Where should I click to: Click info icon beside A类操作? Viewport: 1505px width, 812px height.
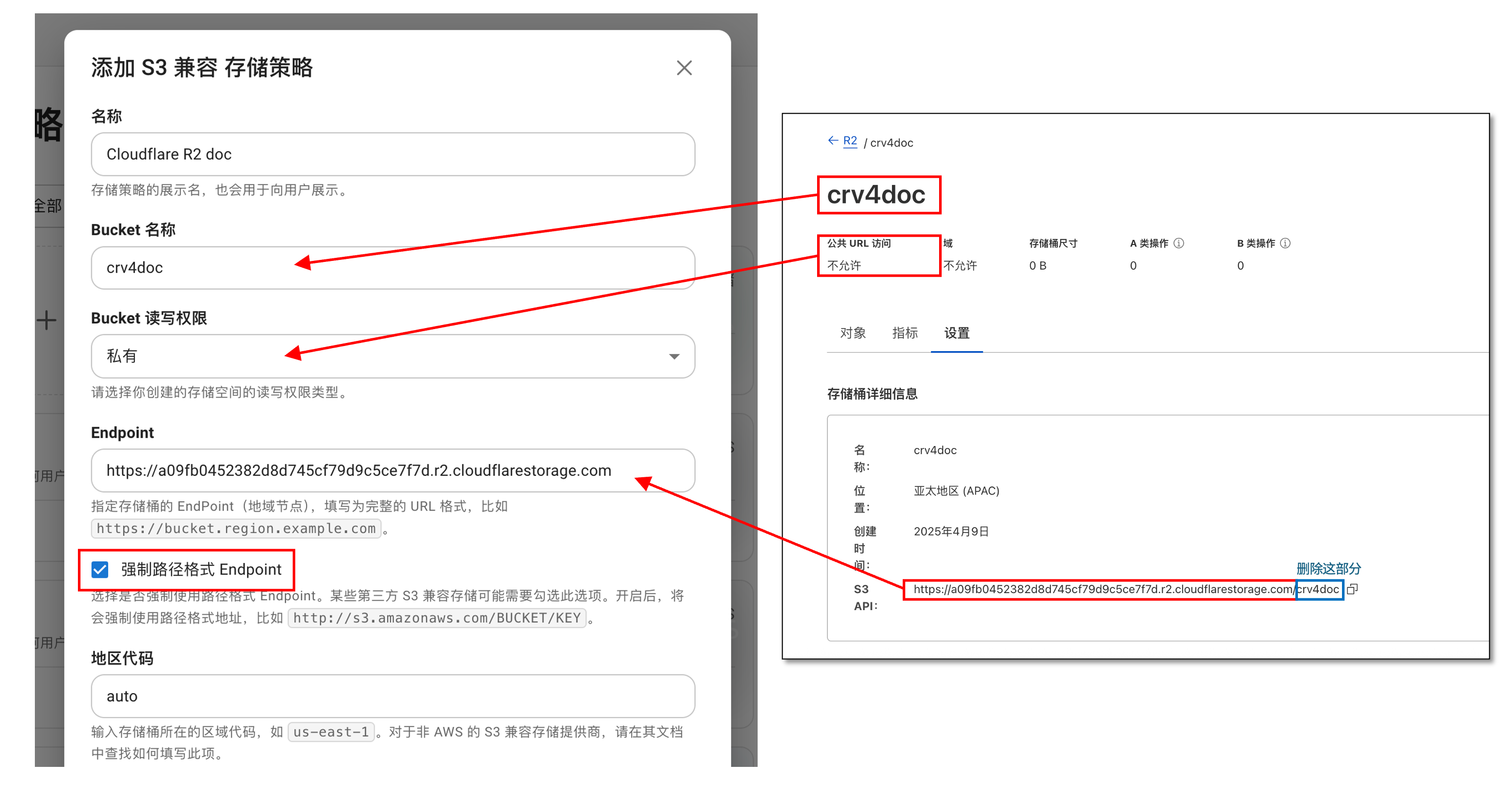(1179, 243)
